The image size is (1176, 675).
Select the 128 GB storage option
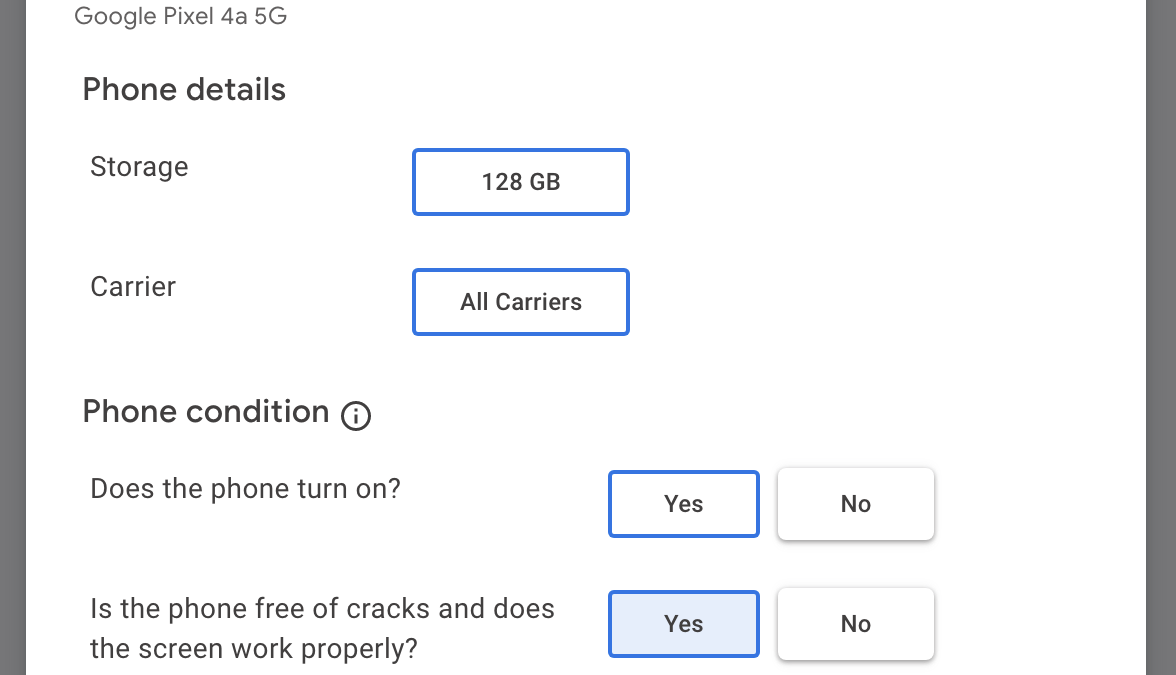pyautogui.click(x=520, y=182)
